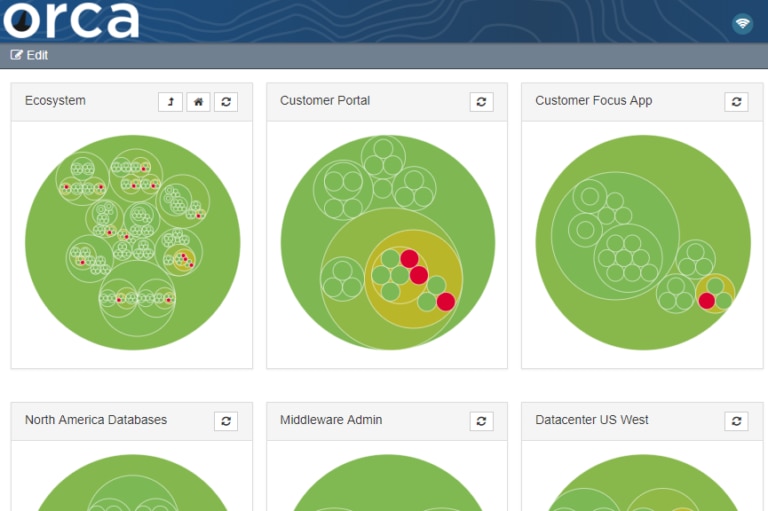Image resolution: width=768 pixels, height=511 pixels.
Task: Click the home icon in Ecosystem panel
Action: (x=198, y=102)
